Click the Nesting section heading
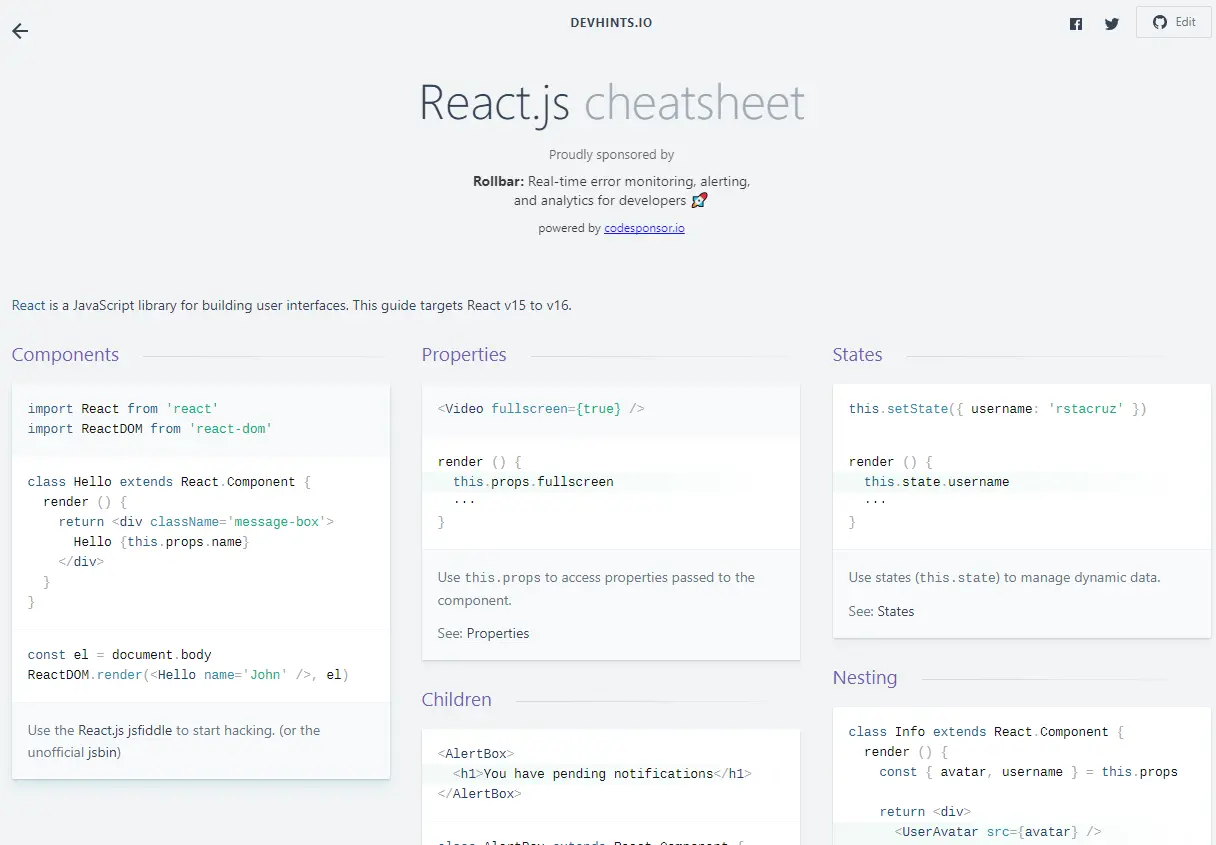 pyautogui.click(x=865, y=678)
